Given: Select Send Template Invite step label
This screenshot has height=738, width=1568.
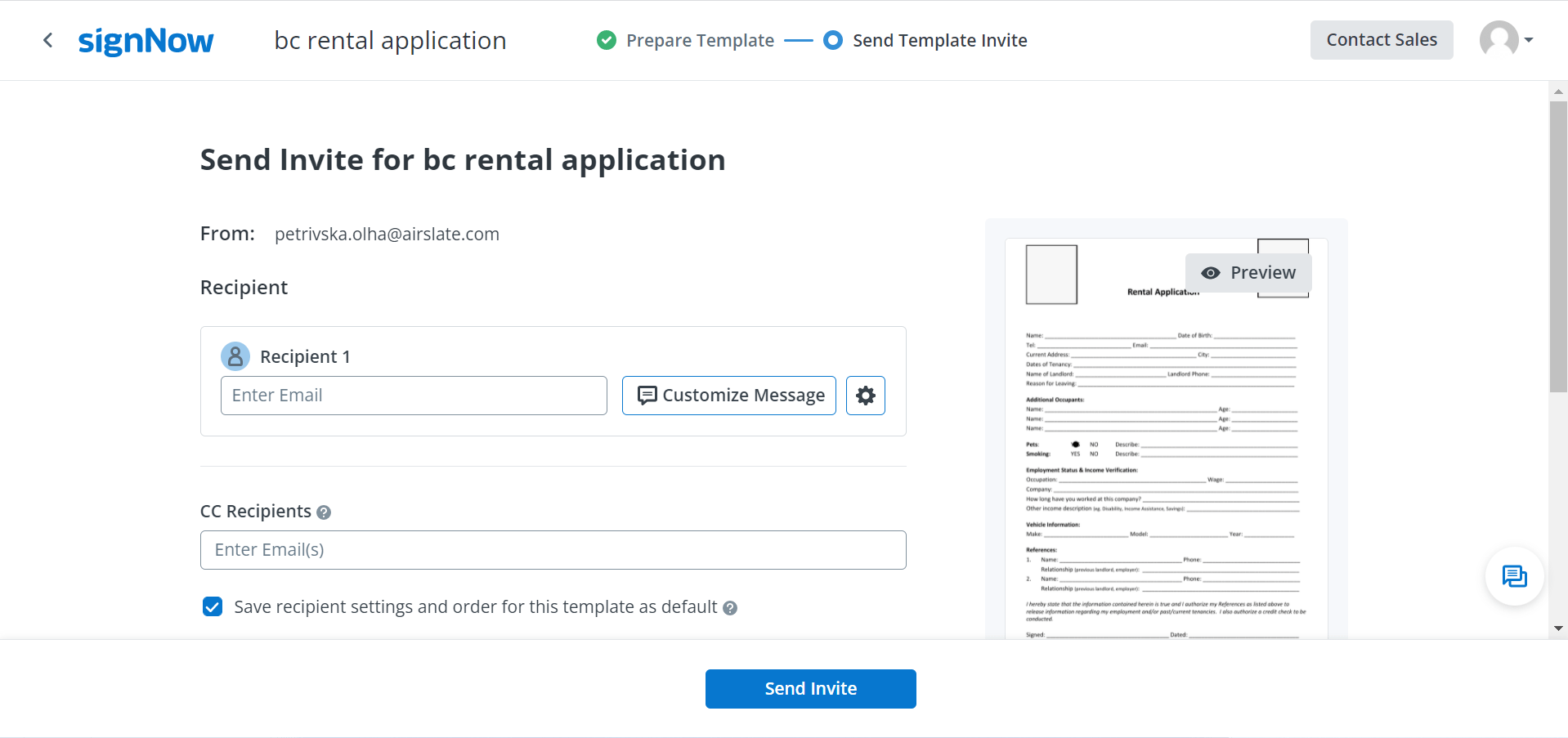Looking at the screenshot, I should (x=939, y=40).
